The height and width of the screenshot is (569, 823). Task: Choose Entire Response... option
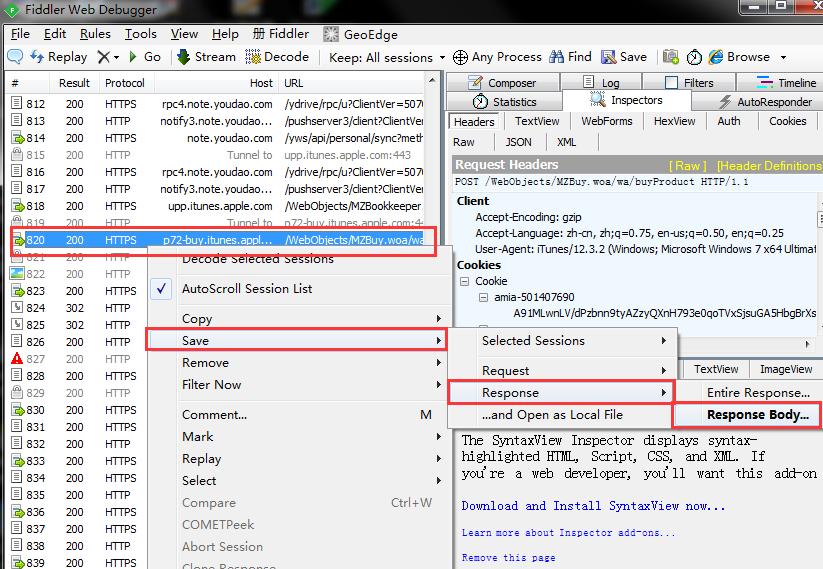tap(748, 393)
